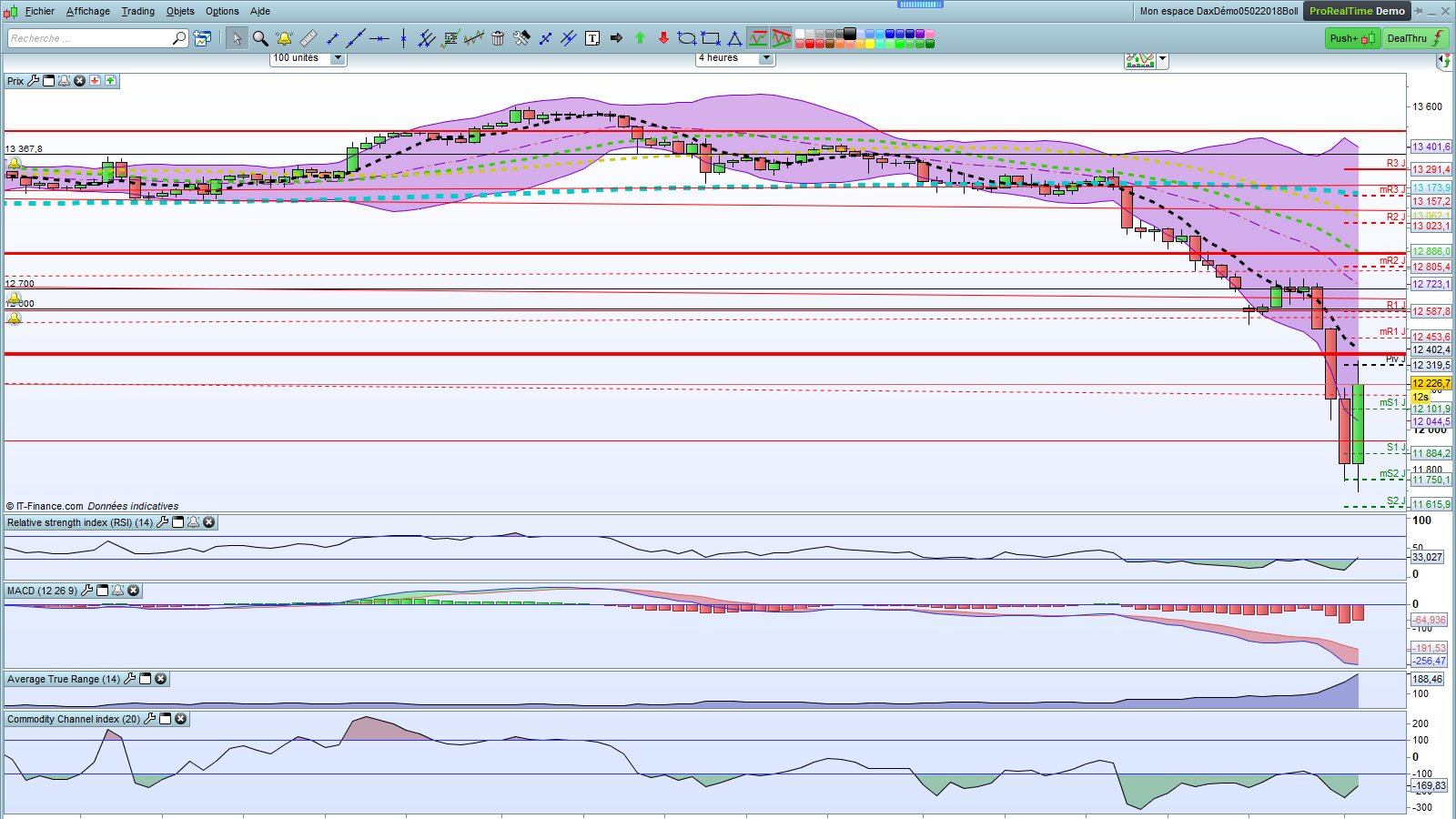Open the Affichage menu

pyautogui.click(x=88, y=11)
